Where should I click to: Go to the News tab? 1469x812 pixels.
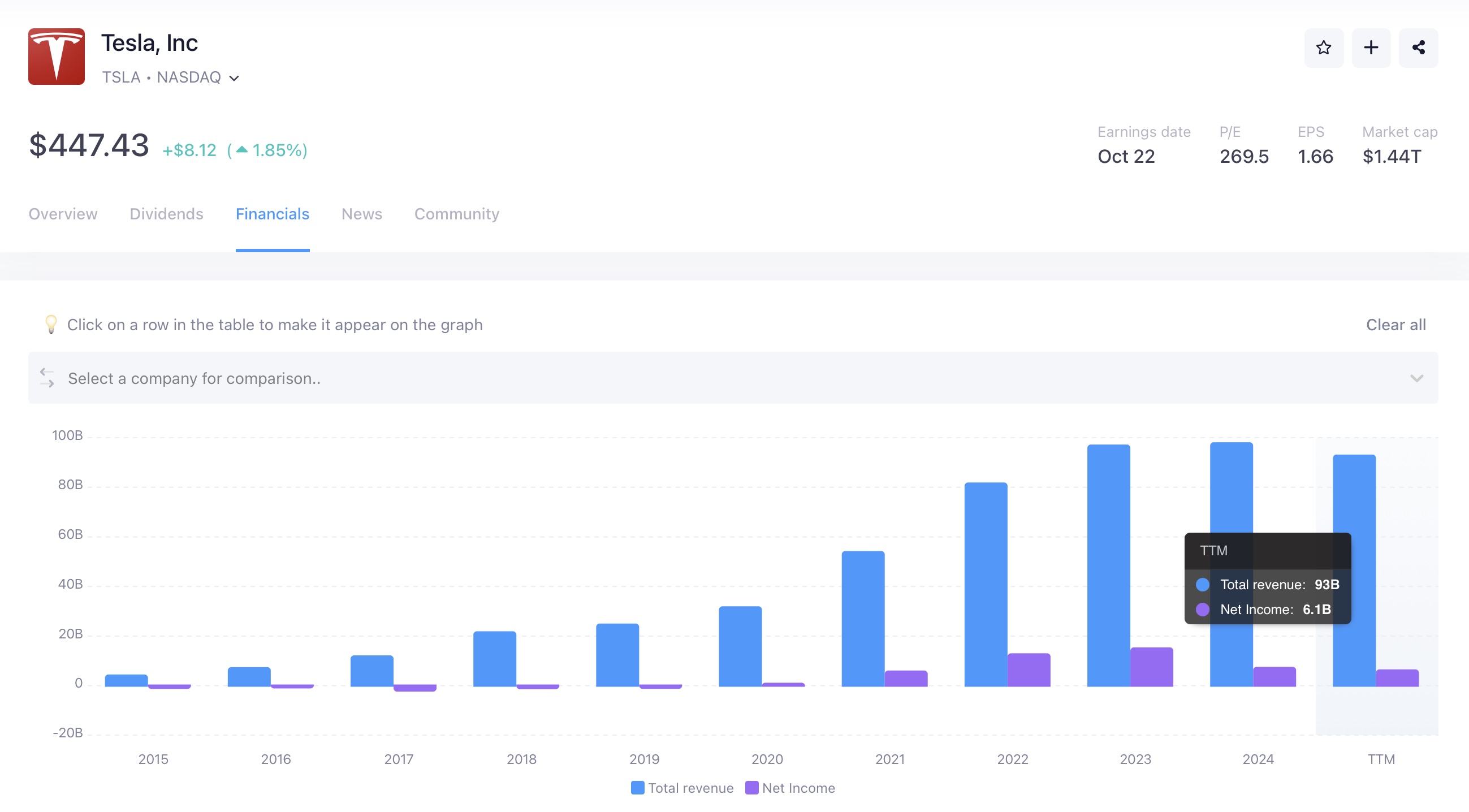361,214
